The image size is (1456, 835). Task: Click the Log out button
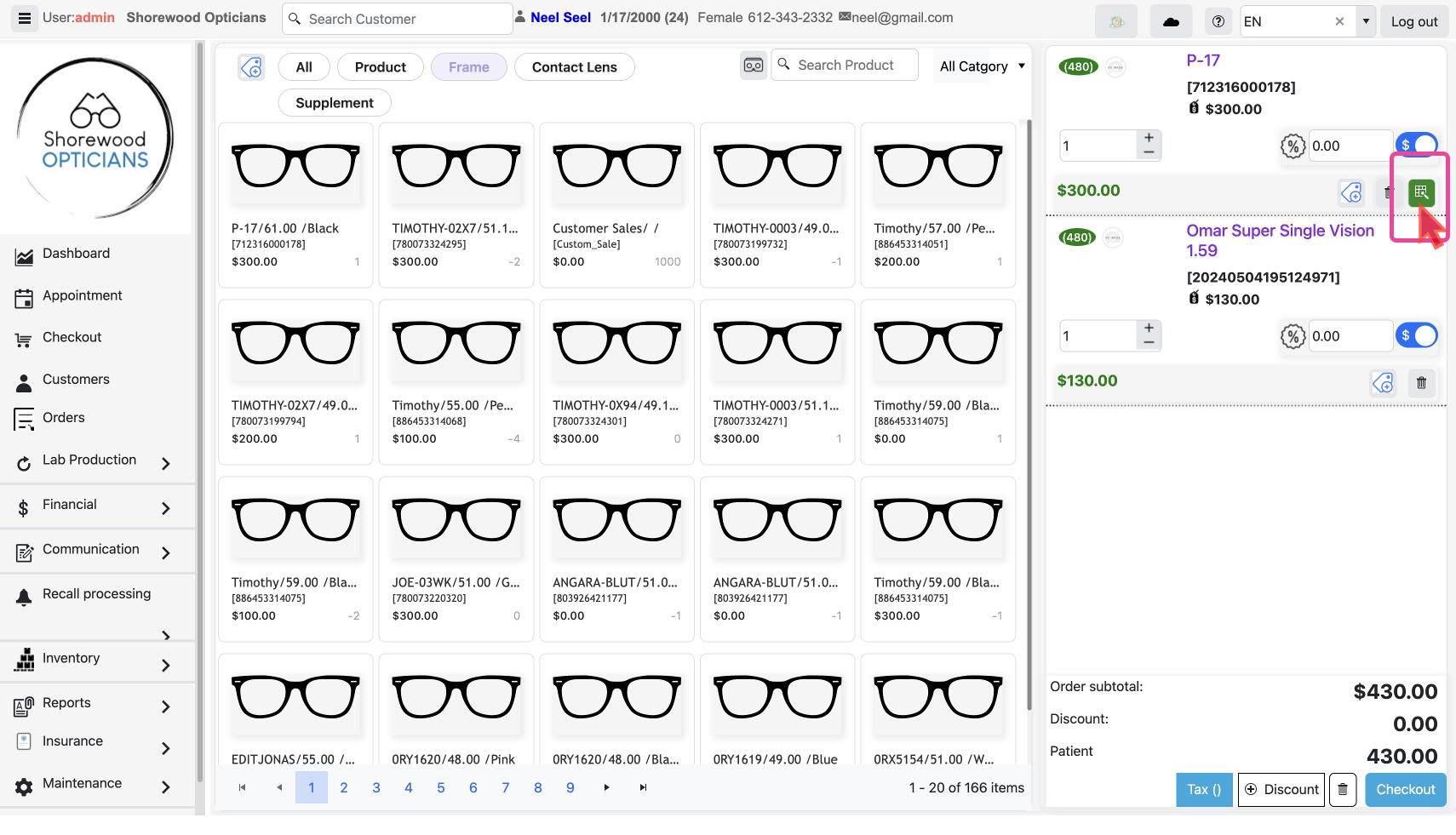click(1413, 21)
